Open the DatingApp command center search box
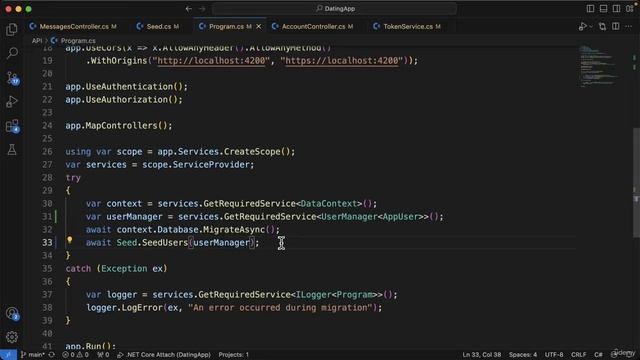Image resolution: width=640 pixels, height=360 pixels. tap(335, 9)
